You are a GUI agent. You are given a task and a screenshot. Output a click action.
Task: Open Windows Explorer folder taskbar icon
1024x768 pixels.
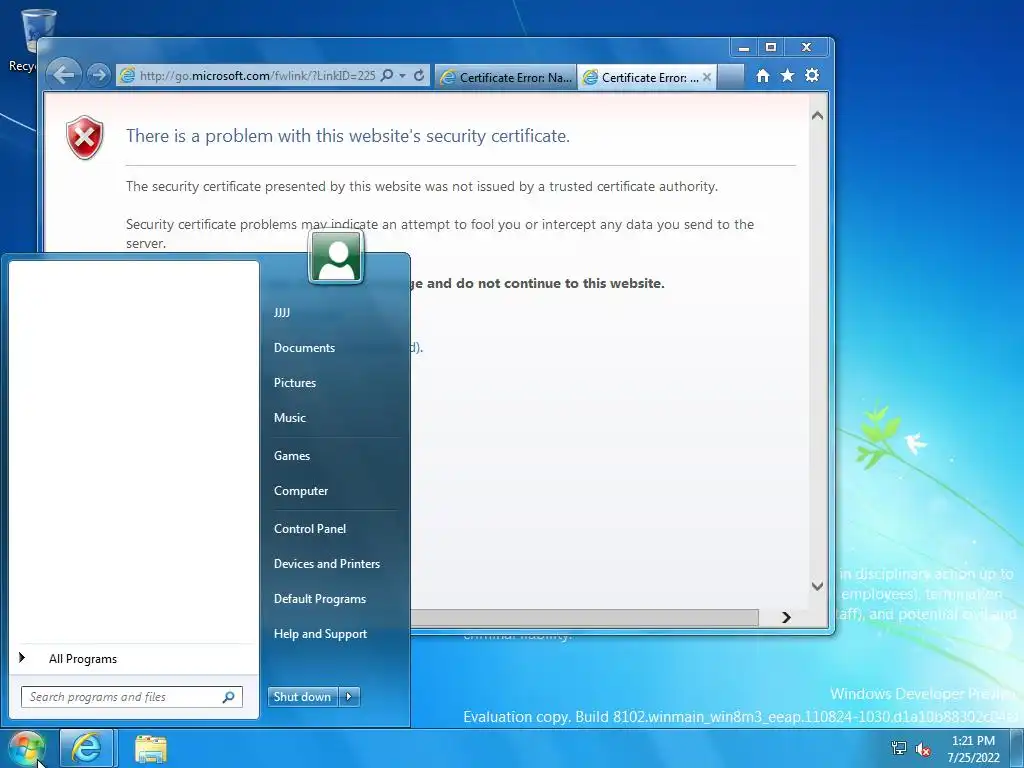click(x=151, y=748)
